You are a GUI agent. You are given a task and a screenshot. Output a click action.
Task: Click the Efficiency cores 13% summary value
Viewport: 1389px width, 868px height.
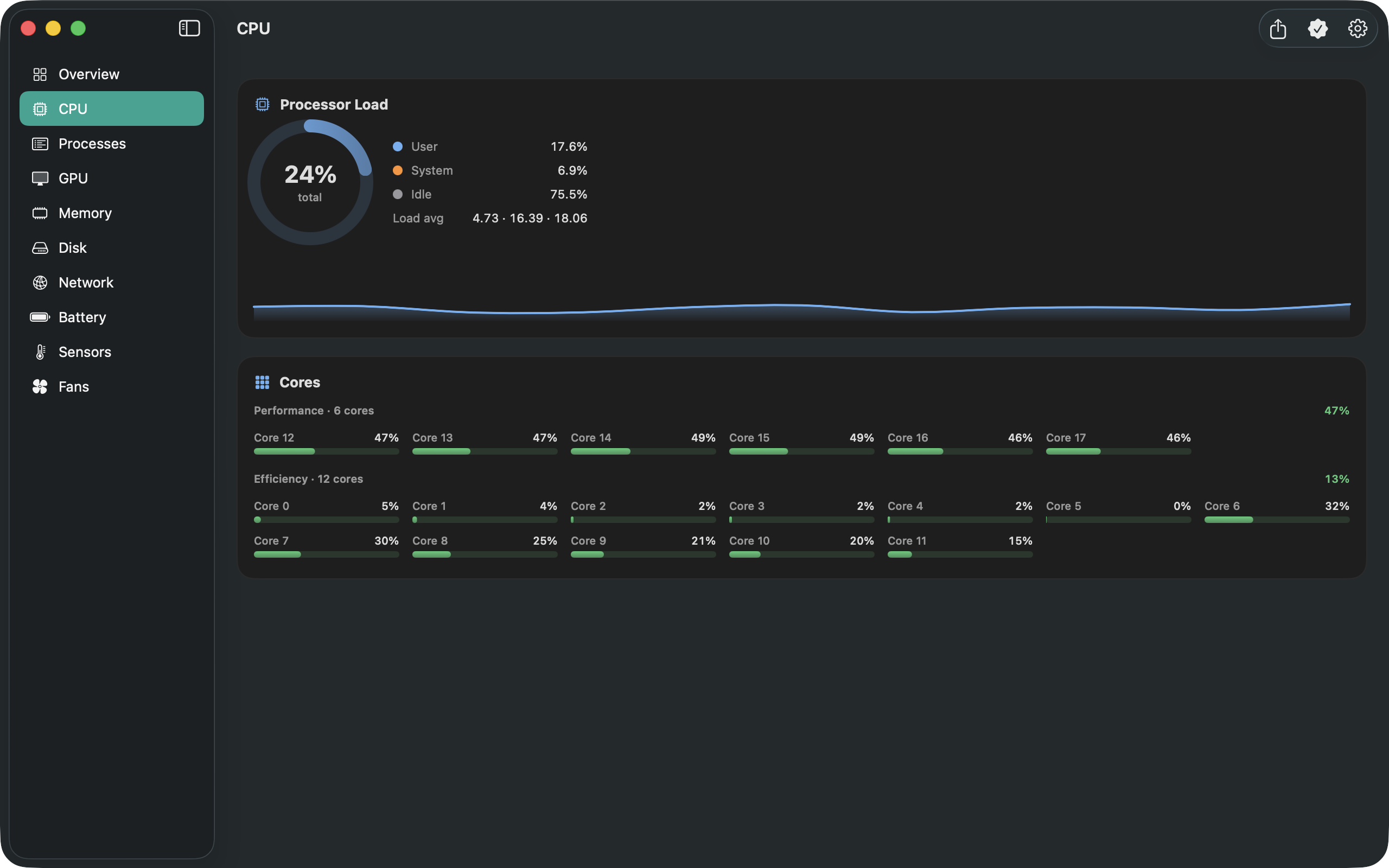click(x=1336, y=479)
